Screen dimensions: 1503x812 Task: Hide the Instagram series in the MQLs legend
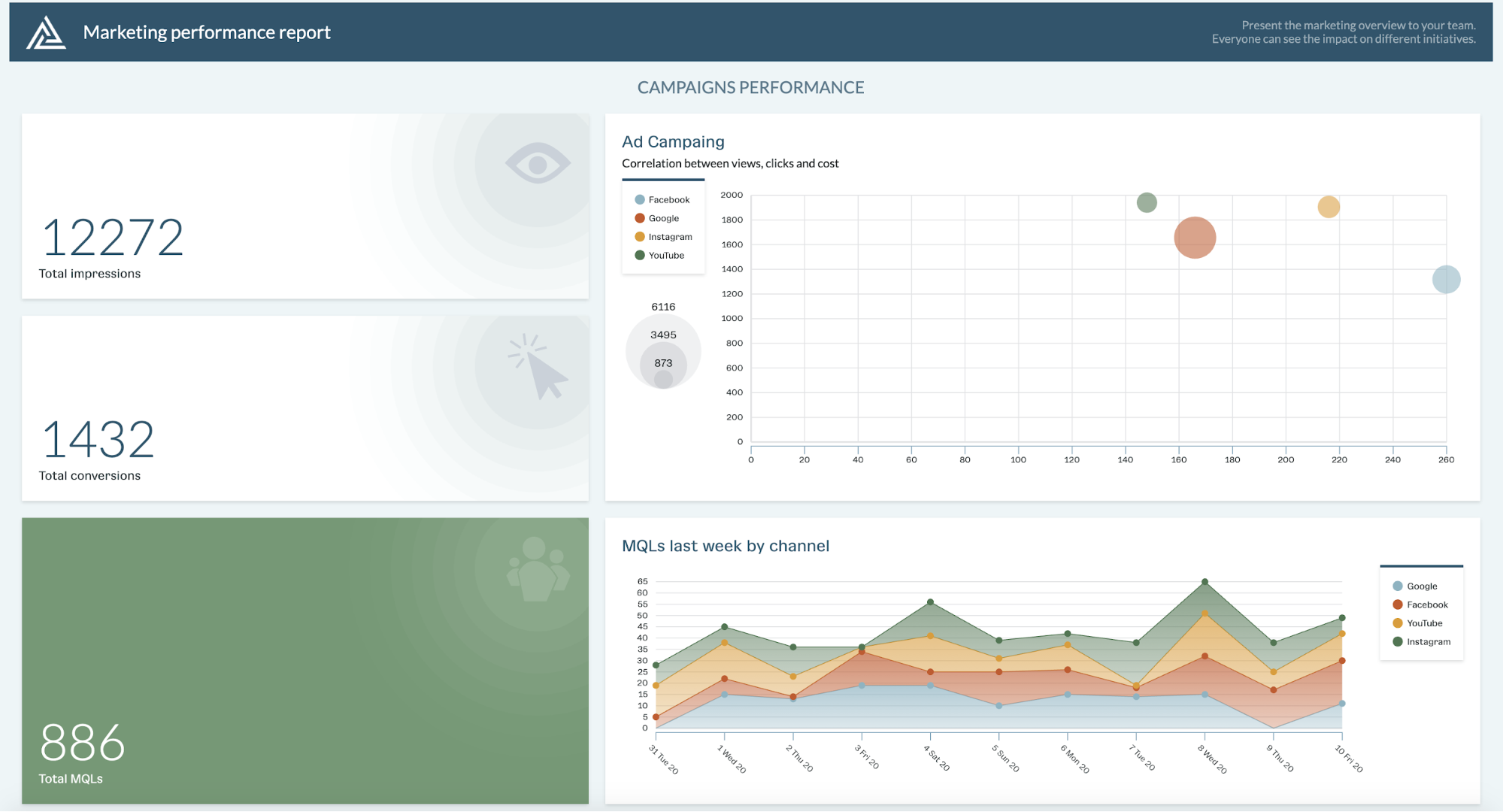tap(1423, 641)
